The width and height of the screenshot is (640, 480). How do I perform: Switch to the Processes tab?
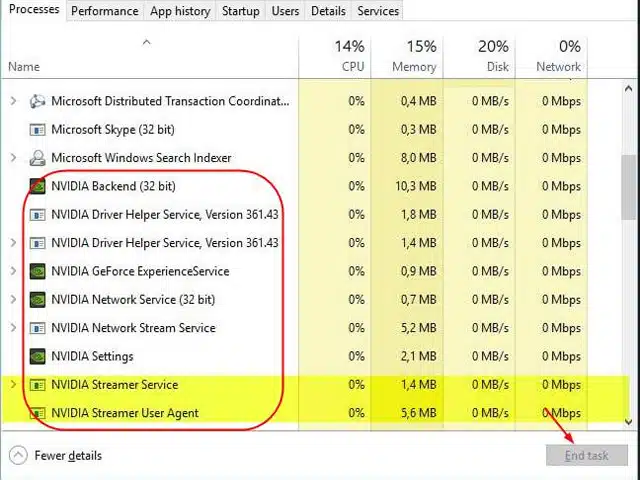coord(33,9)
